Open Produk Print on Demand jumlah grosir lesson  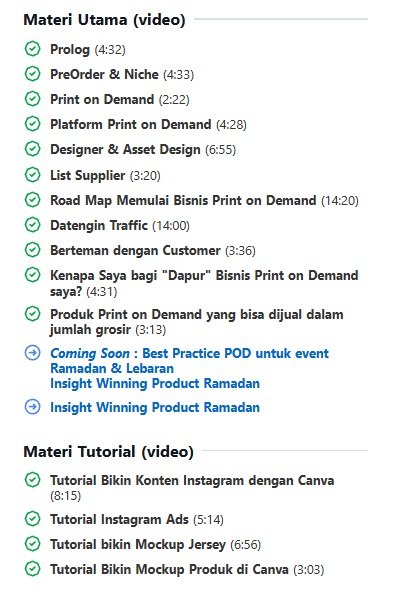197,322
